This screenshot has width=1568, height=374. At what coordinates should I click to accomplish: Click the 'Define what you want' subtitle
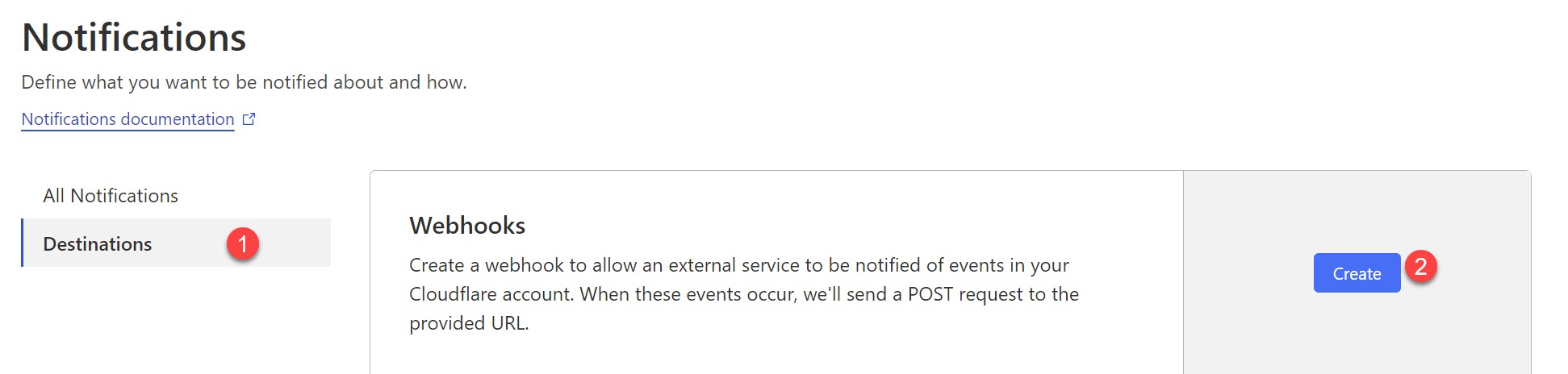click(x=244, y=82)
